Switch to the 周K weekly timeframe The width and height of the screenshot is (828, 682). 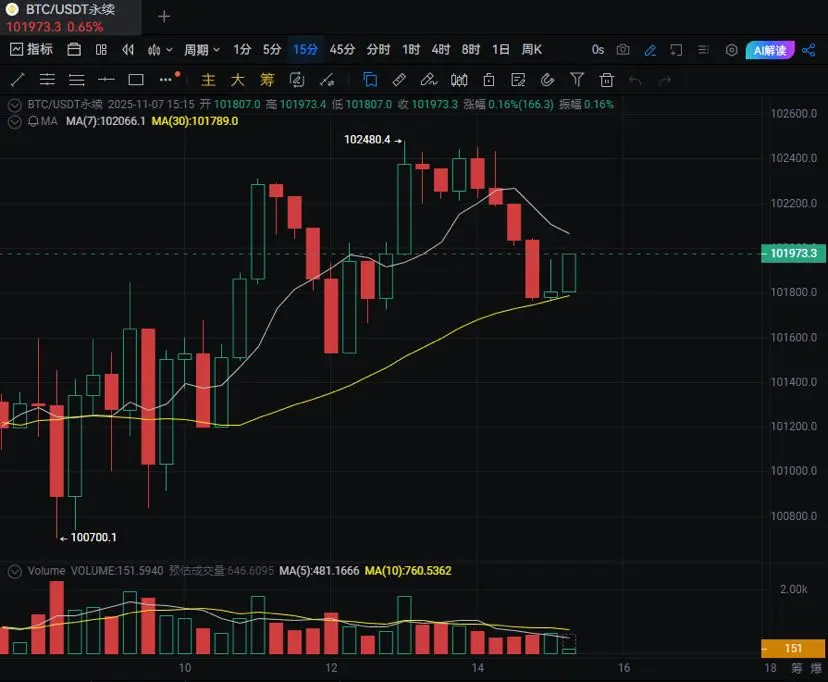coord(532,50)
